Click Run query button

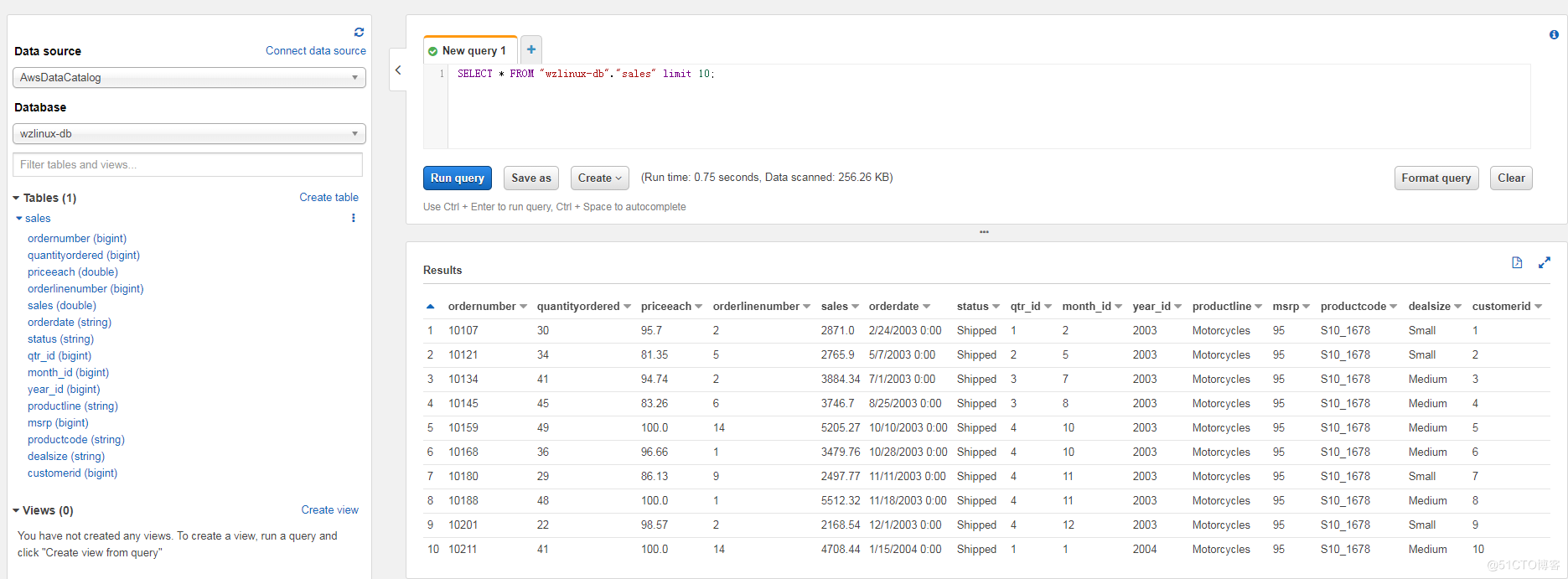click(458, 178)
